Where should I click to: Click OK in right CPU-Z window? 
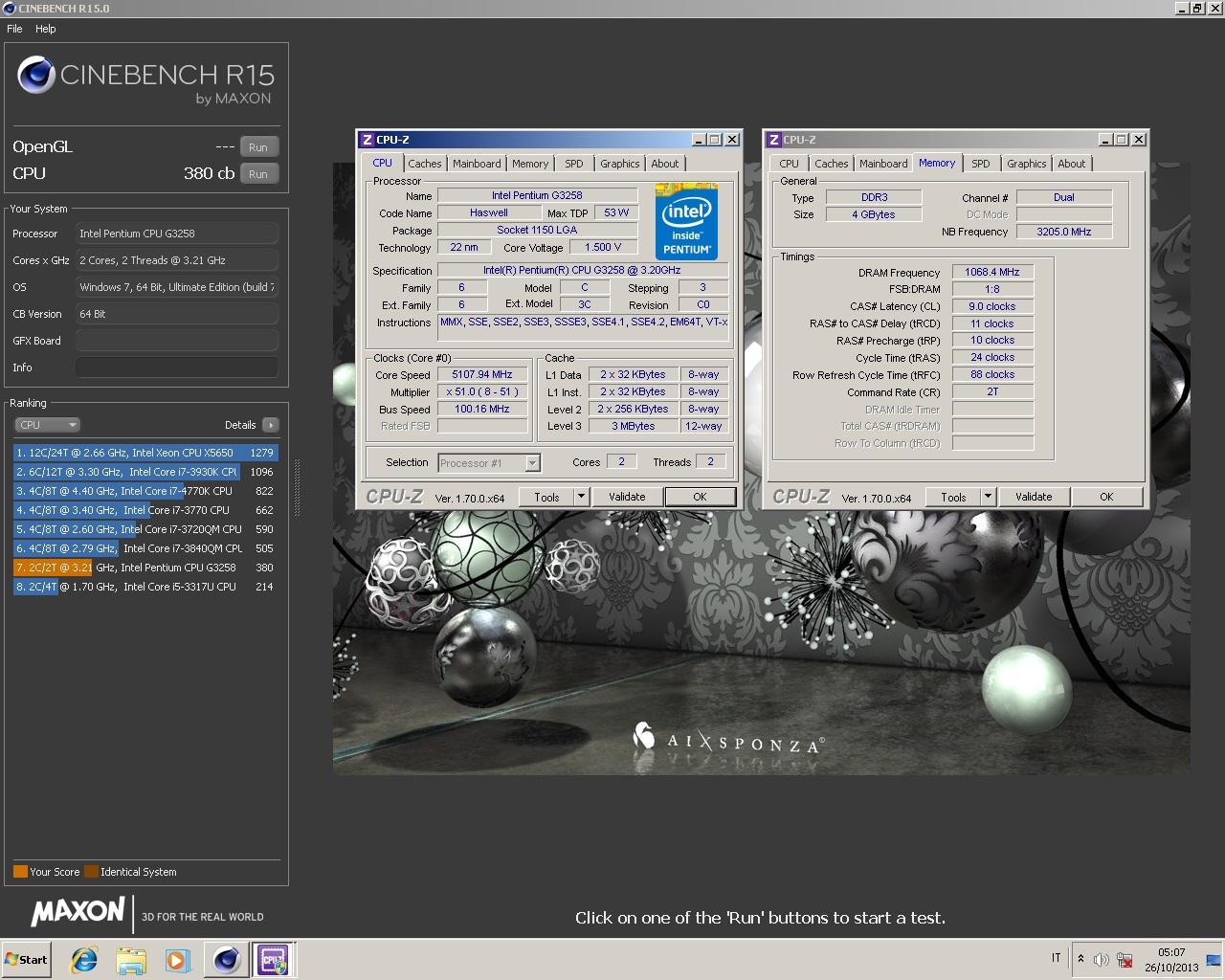point(1106,497)
